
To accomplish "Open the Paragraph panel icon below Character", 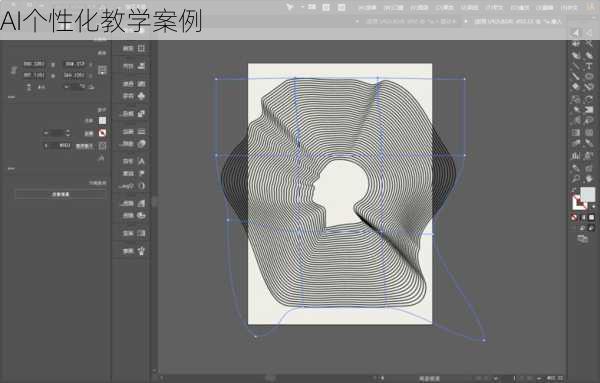I will coord(141,173).
